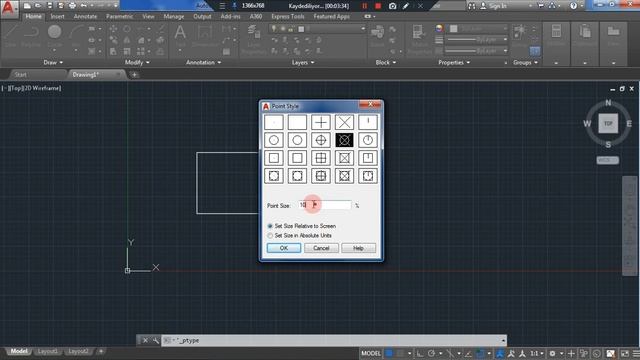Screen dimensions: 640x360
Task: Expand the Draw panel dropdown
Action: click(x=53, y=62)
